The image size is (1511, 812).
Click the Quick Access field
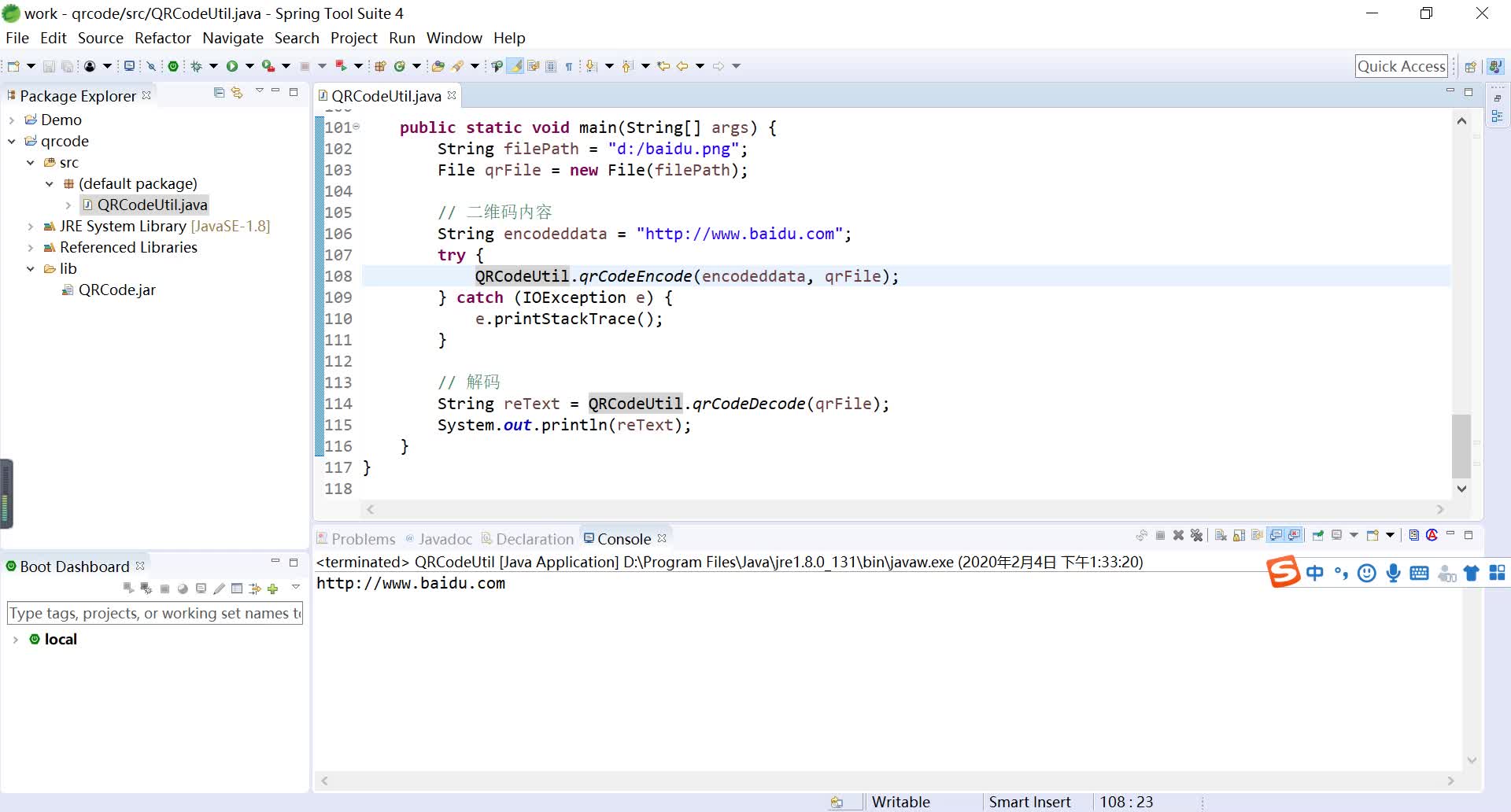(x=1402, y=66)
